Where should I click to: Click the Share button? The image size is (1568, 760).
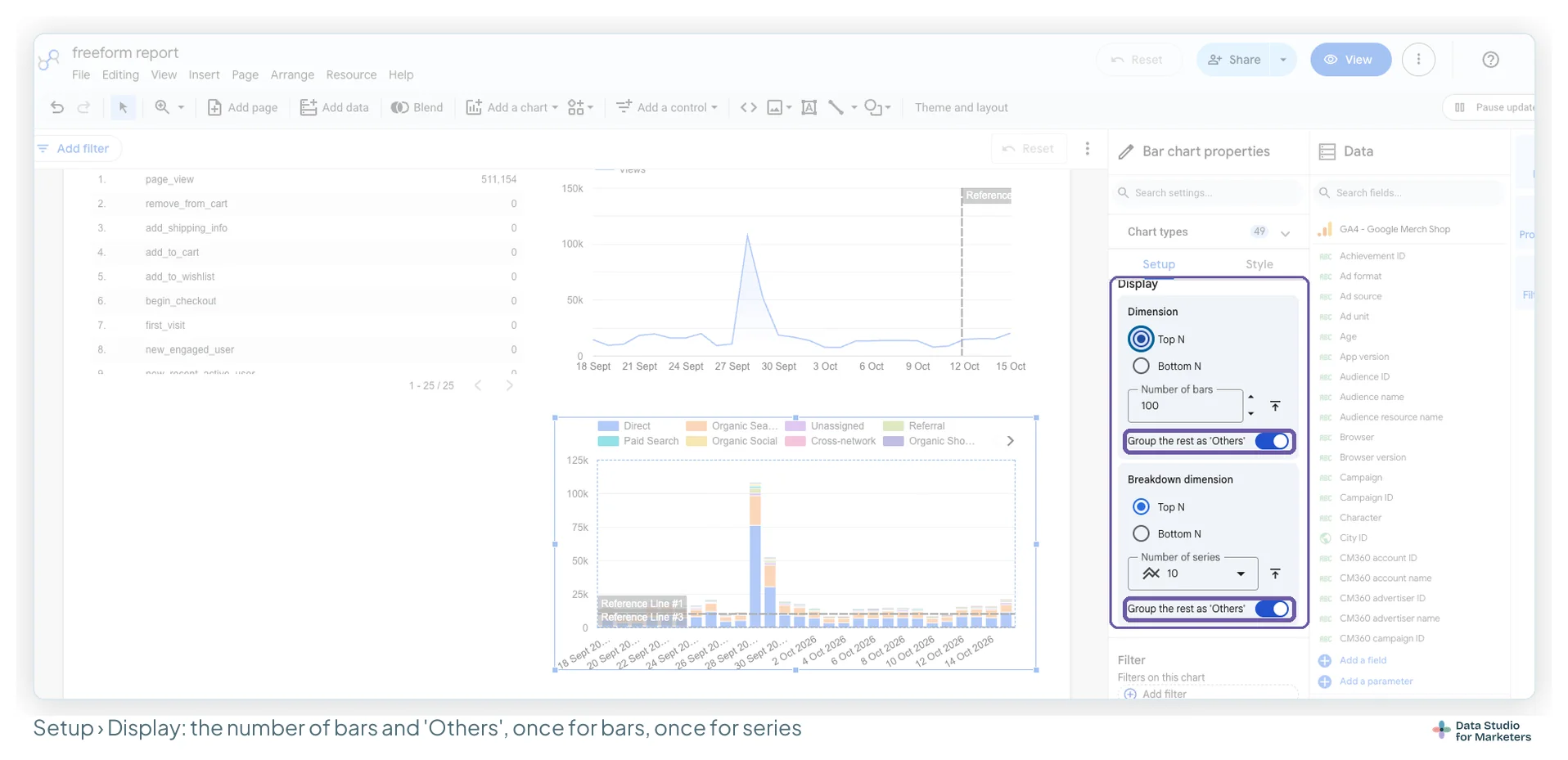1233,60
